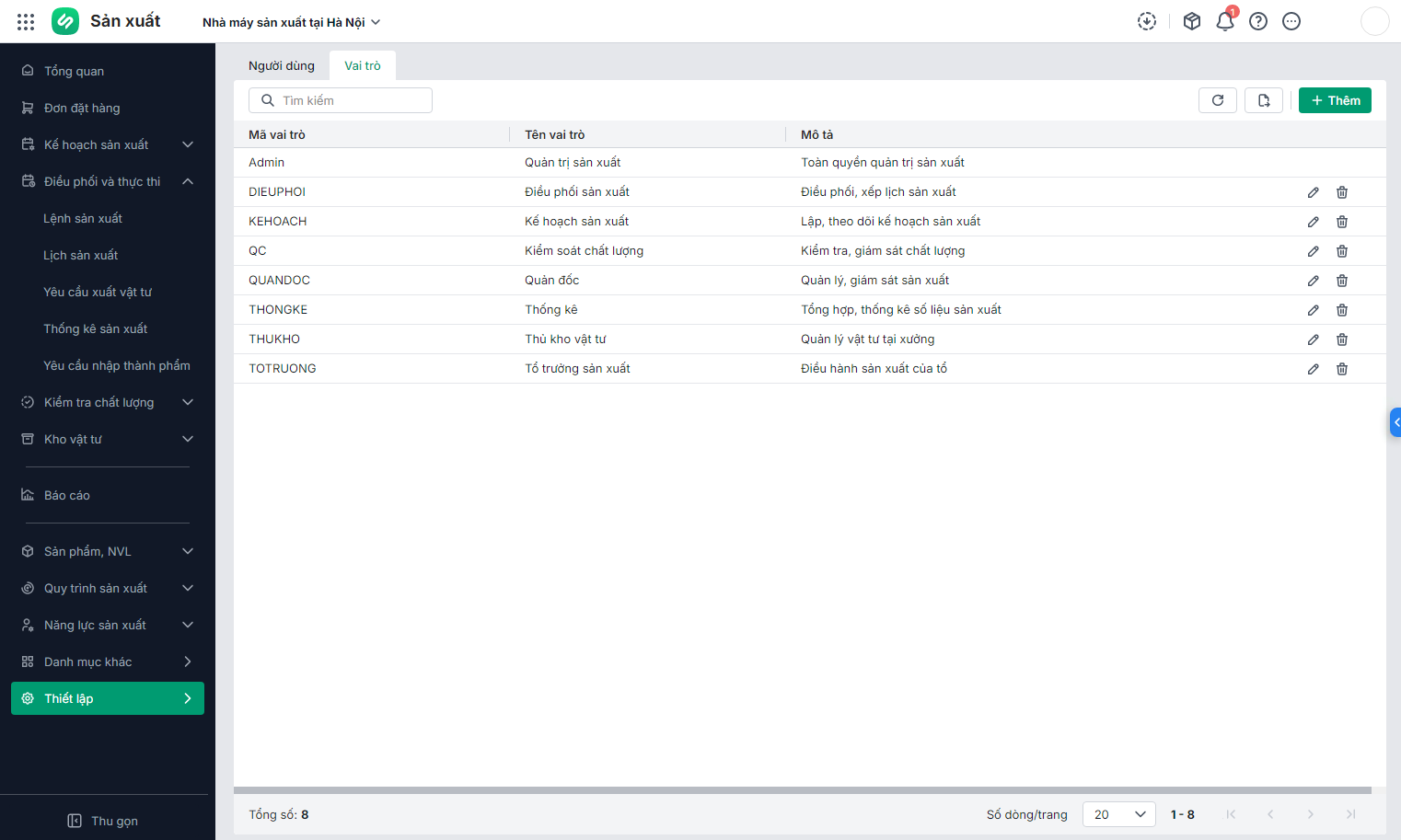Collapse the Điều phối và thực thi menu

[x=108, y=181]
